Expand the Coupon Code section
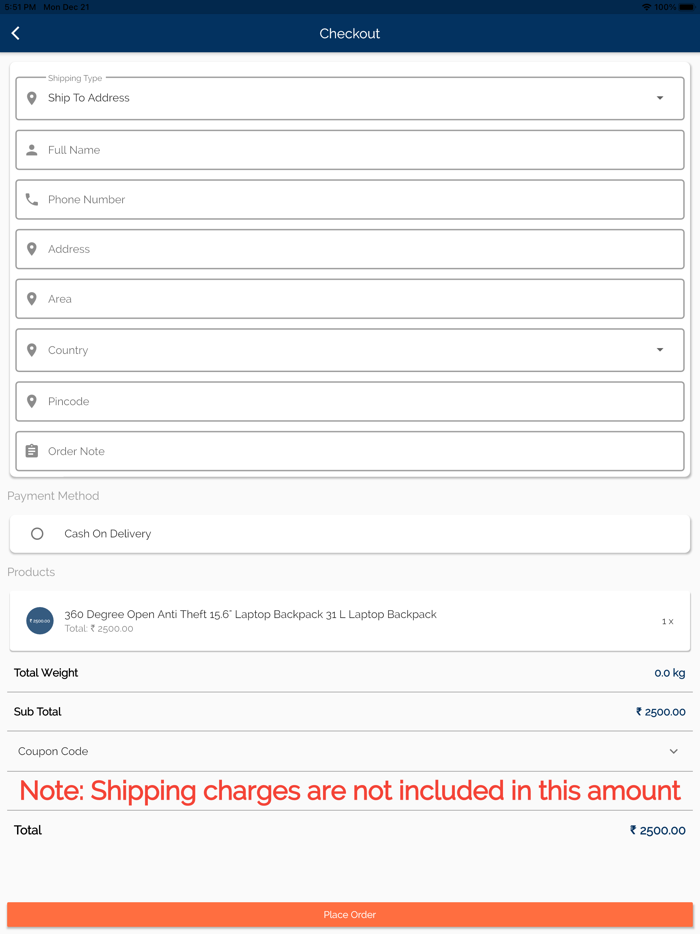700x934 pixels. click(673, 751)
